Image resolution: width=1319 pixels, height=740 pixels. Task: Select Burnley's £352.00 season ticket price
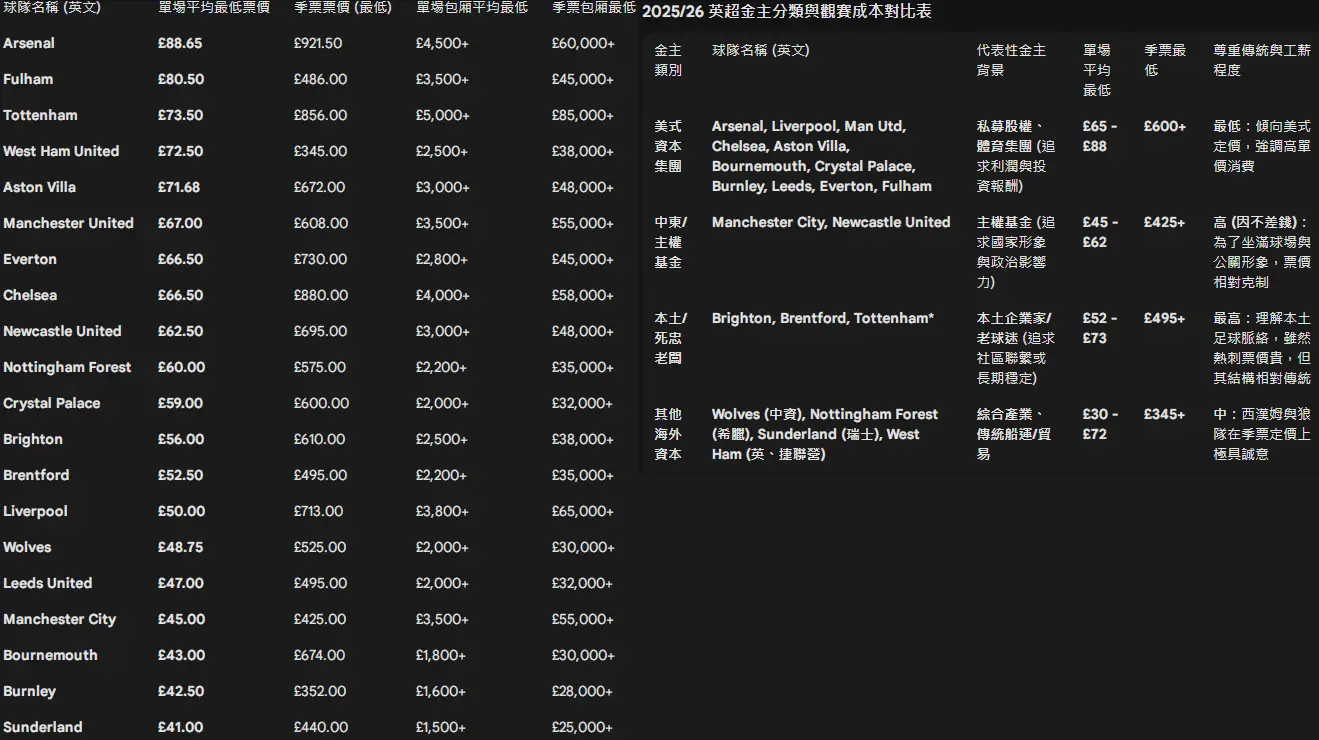[320, 691]
